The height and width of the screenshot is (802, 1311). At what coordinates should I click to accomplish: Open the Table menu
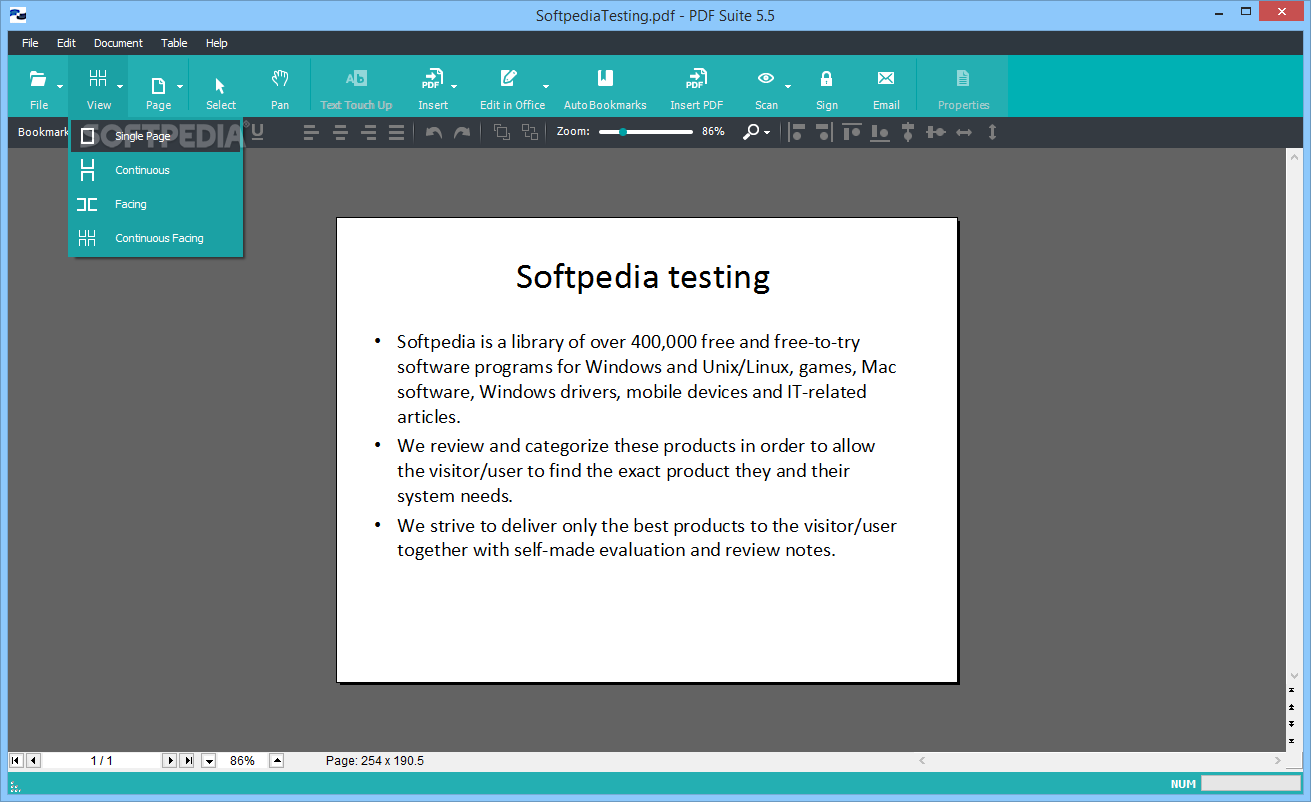point(174,43)
